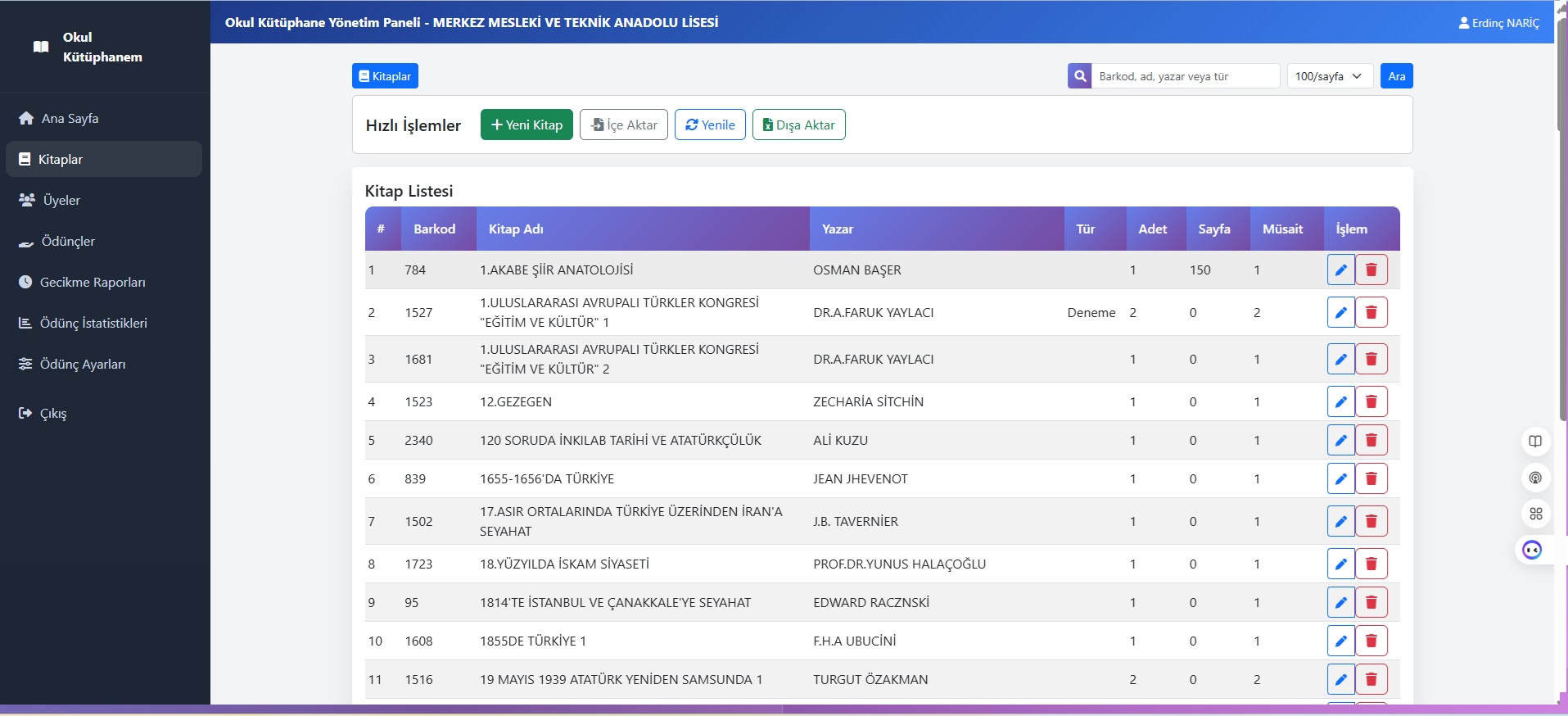This screenshot has height=716, width=1568.
Task: Click the Yenile refresh button
Action: click(x=710, y=125)
